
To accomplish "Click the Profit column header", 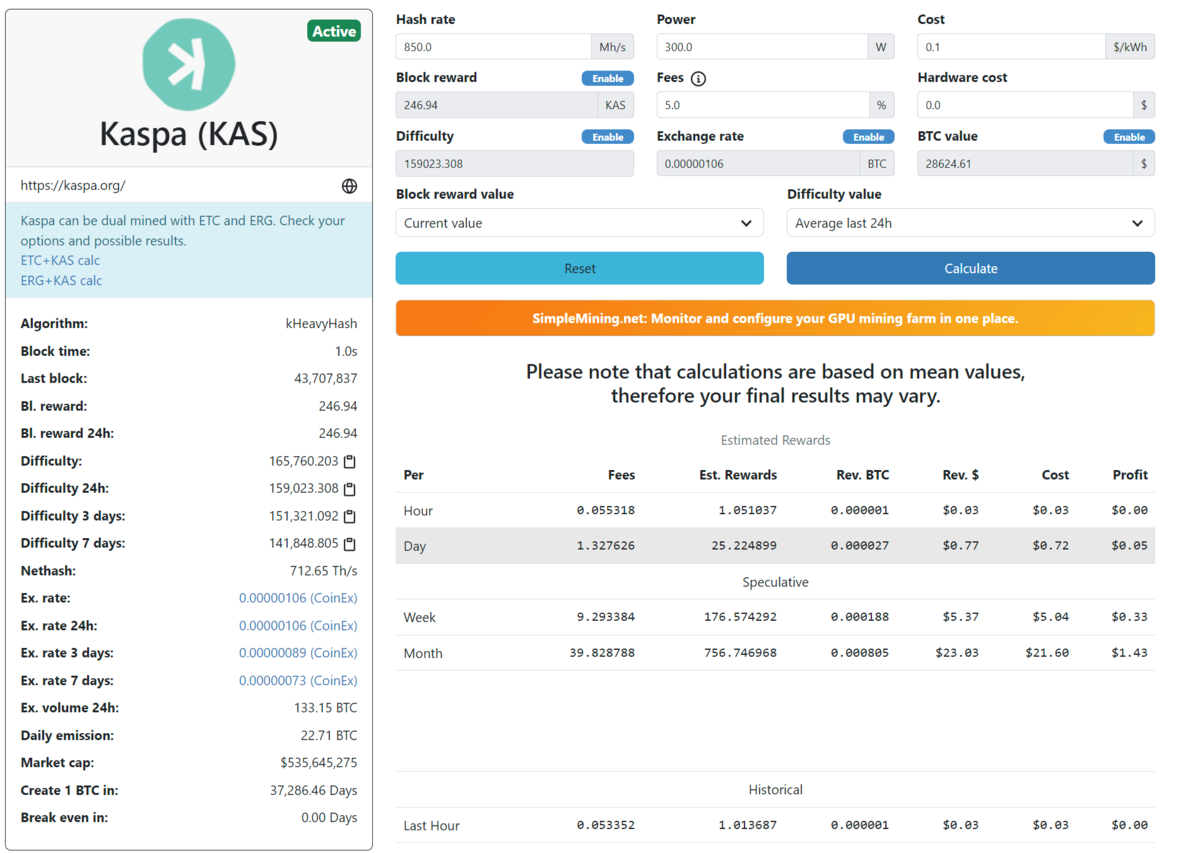I will click(1130, 475).
